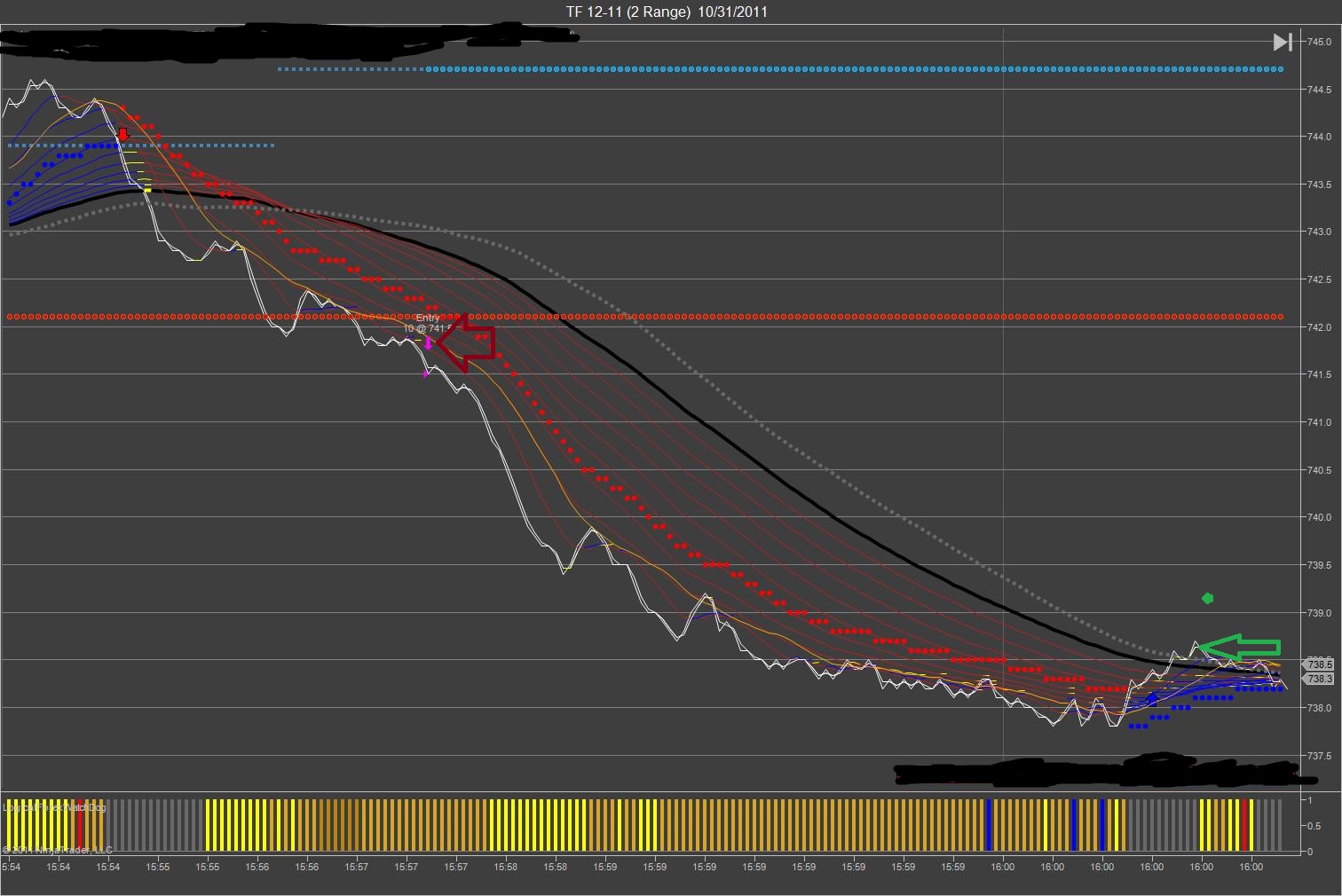Click the LogicalForexWatchDog indicator label

point(54,807)
